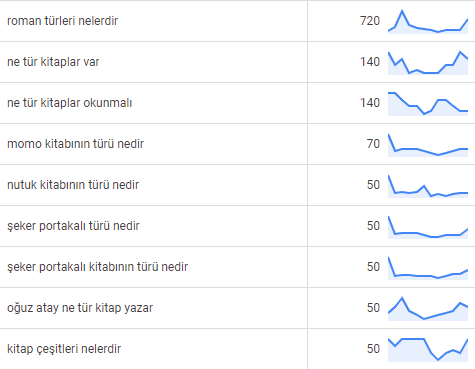Choose keyword kitap çeşitleri nelerdir

point(64,349)
